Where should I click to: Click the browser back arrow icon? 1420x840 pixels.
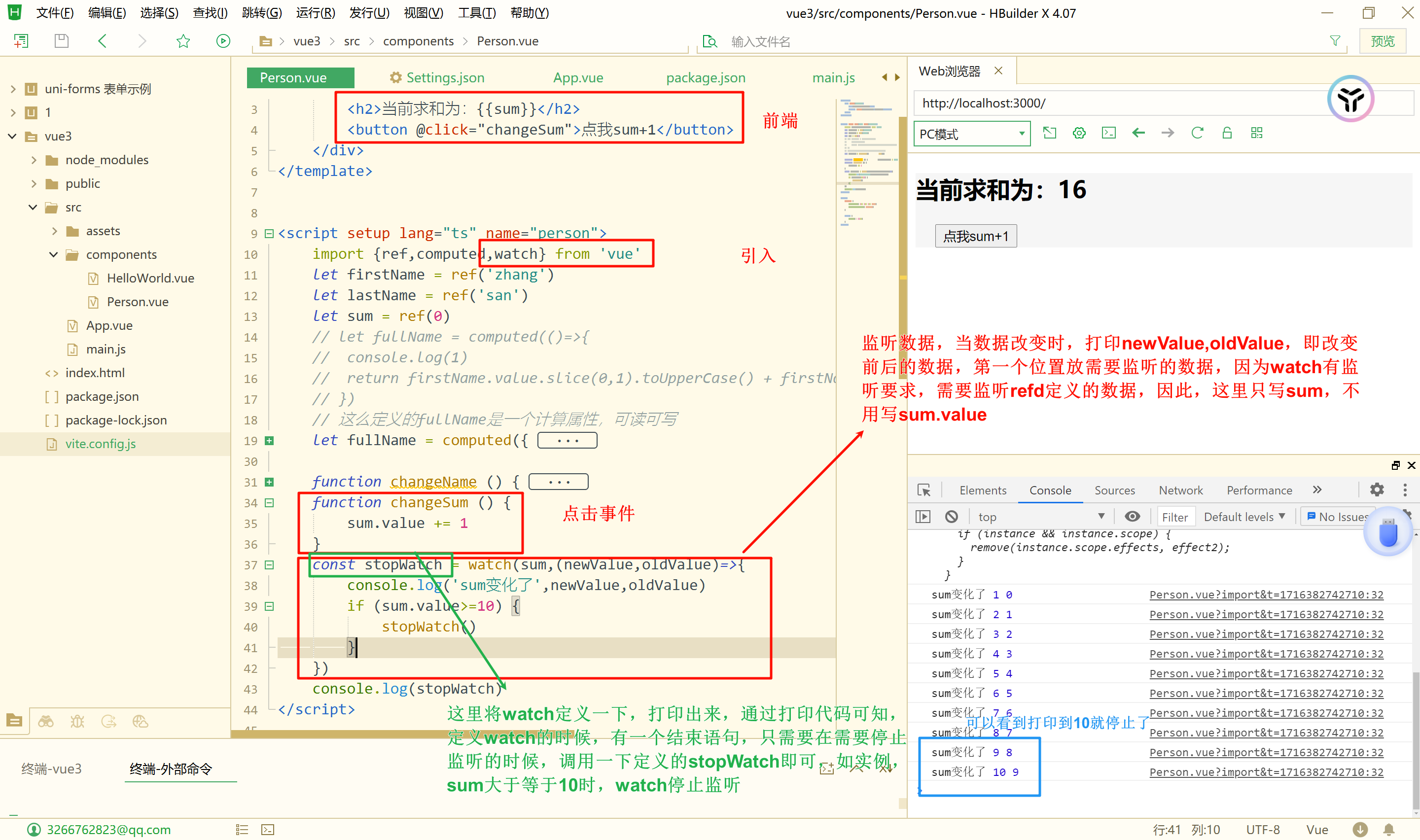point(1138,133)
